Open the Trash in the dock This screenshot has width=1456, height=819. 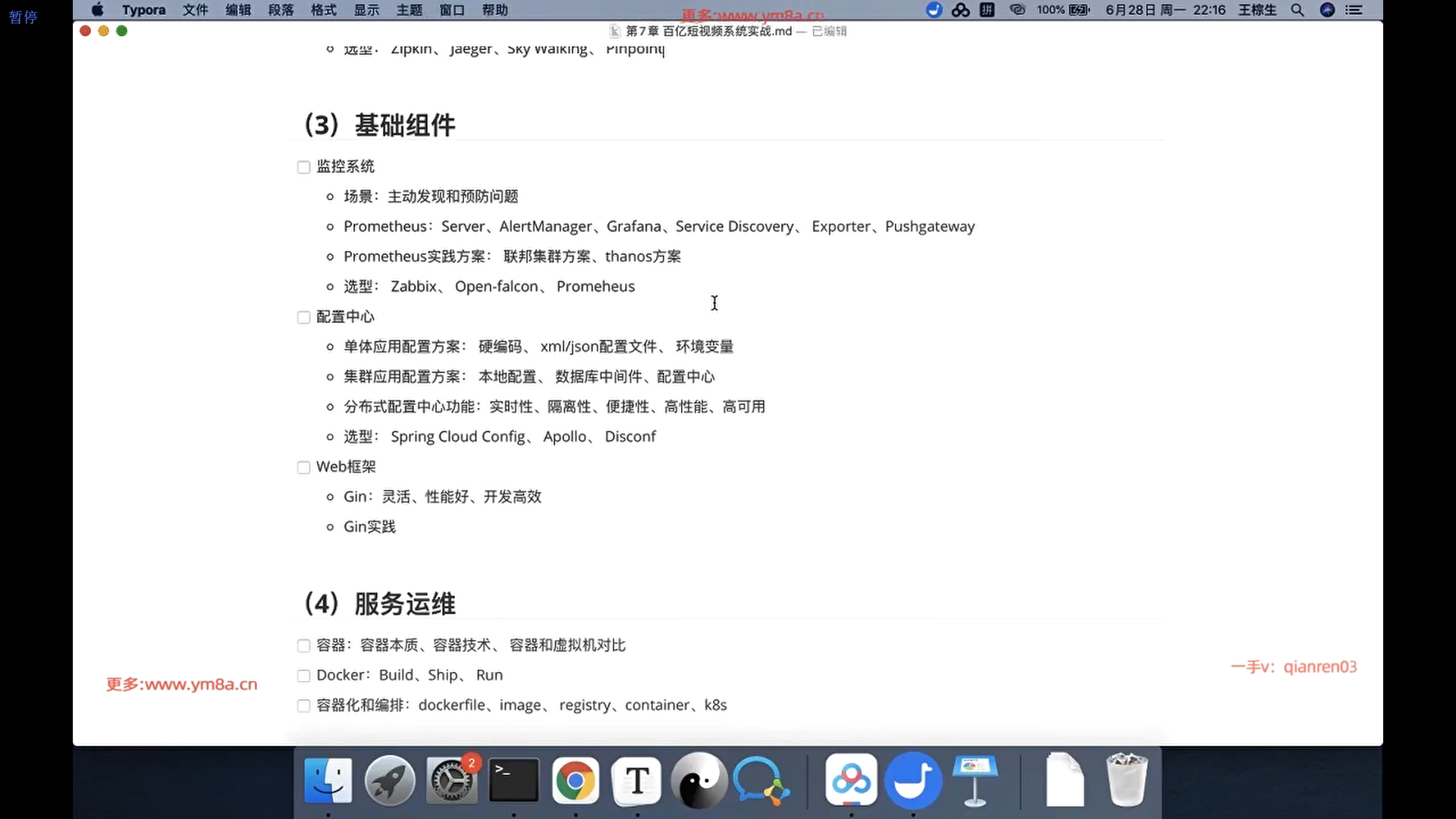click(x=1126, y=780)
